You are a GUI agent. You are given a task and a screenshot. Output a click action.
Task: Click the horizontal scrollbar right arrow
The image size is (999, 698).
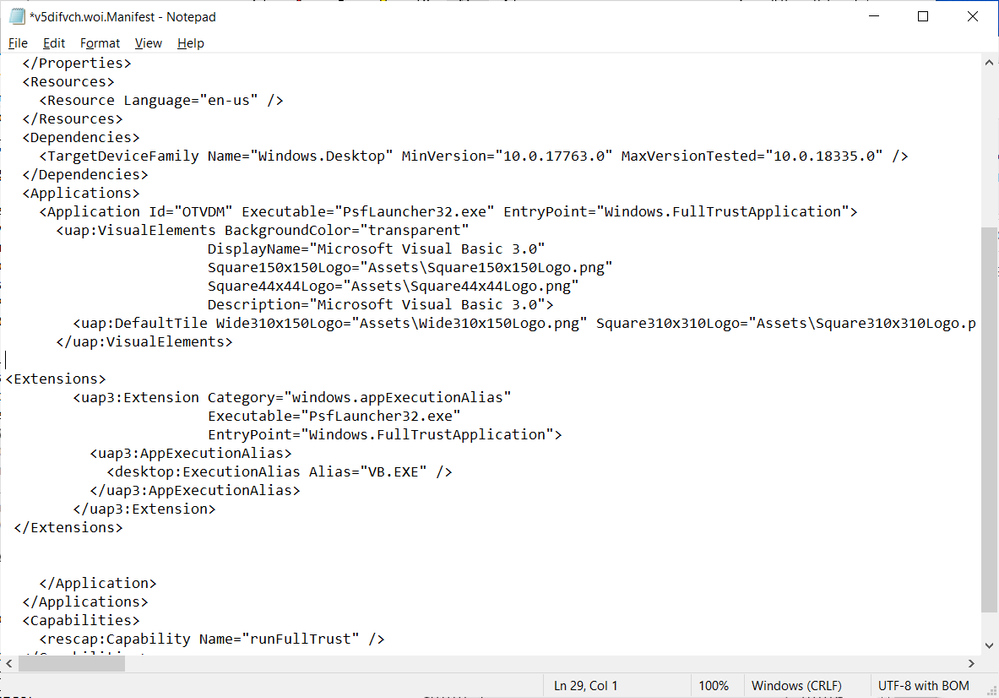tap(971, 664)
